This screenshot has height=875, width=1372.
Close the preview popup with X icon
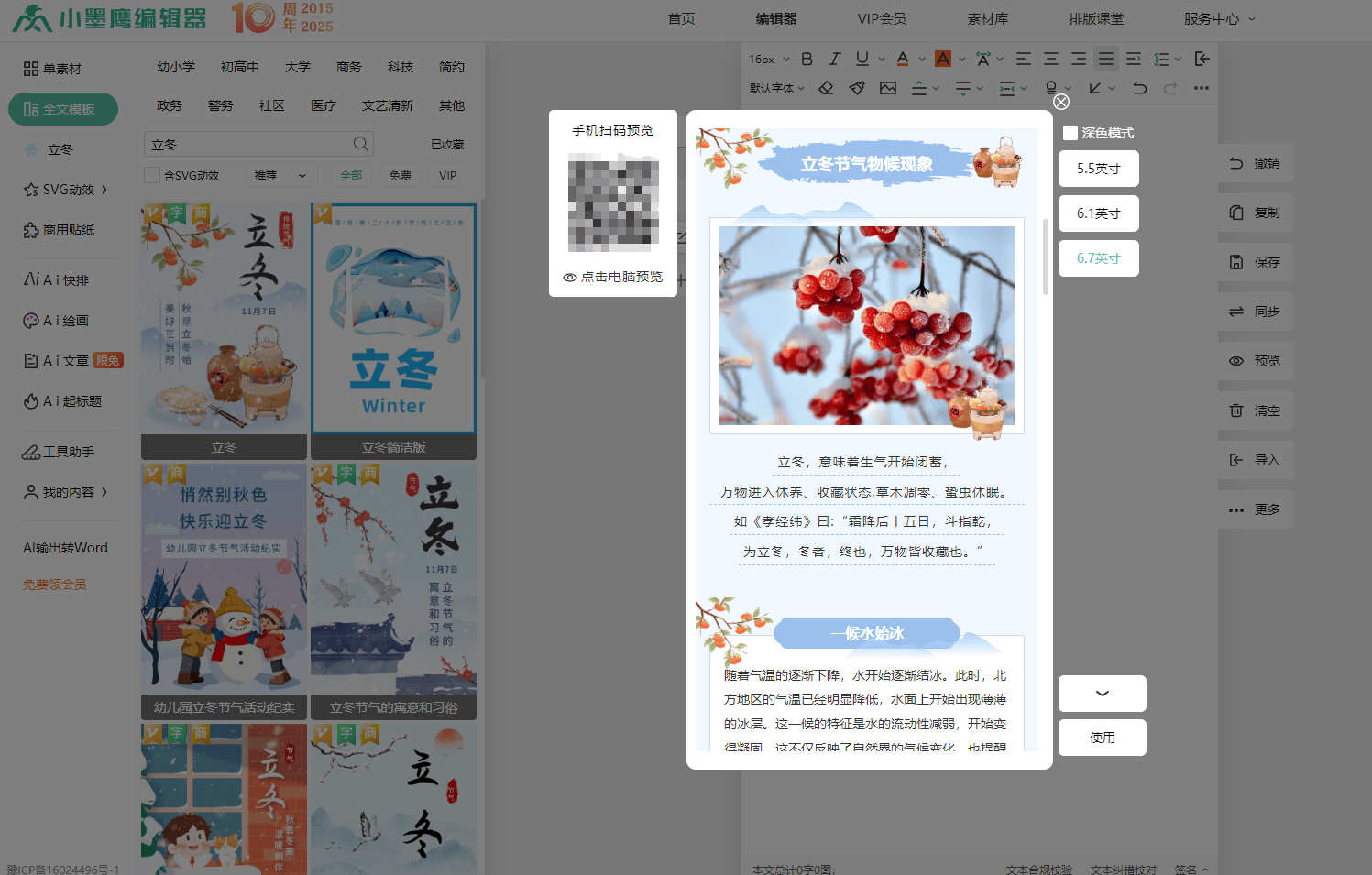click(1061, 102)
